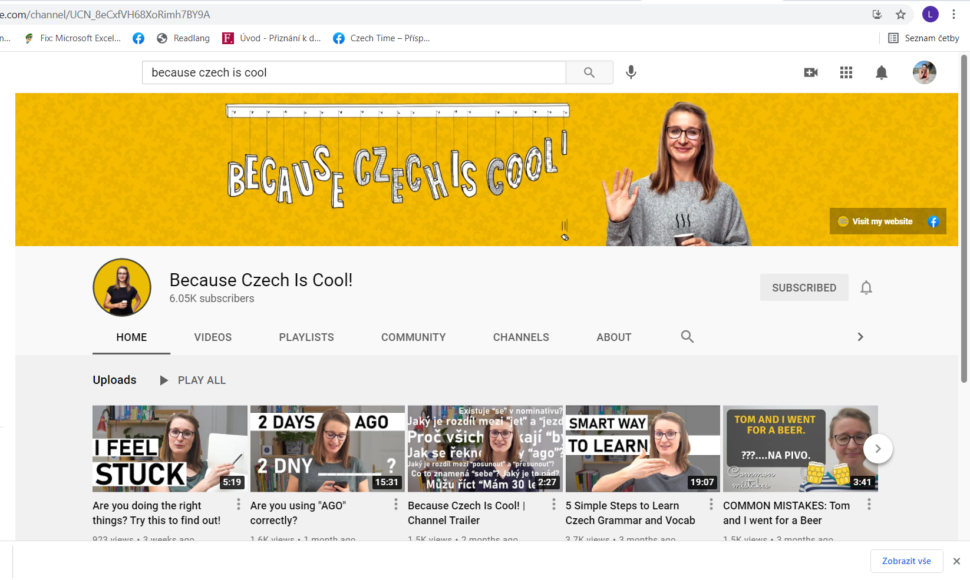The width and height of the screenshot is (970, 580).
Task: Open the create video camera icon
Action: (811, 72)
